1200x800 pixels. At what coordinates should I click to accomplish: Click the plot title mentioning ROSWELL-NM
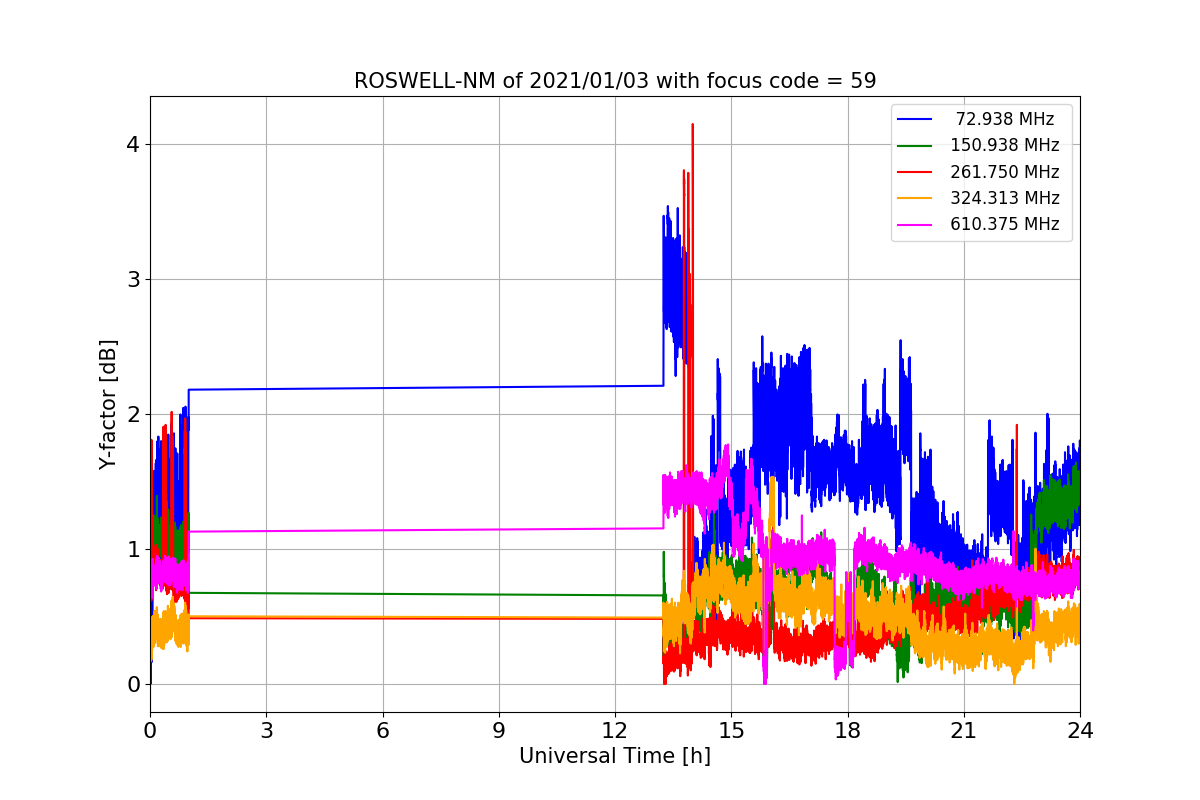[615, 81]
